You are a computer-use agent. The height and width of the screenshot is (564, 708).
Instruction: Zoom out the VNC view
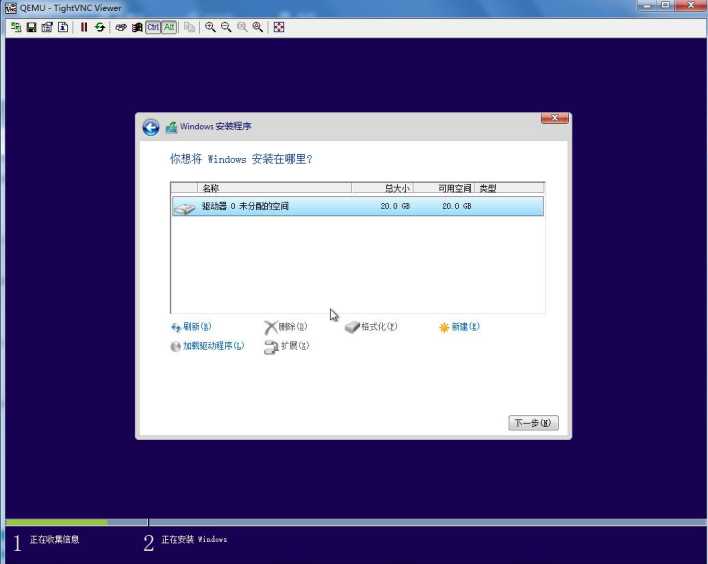(226, 27)
